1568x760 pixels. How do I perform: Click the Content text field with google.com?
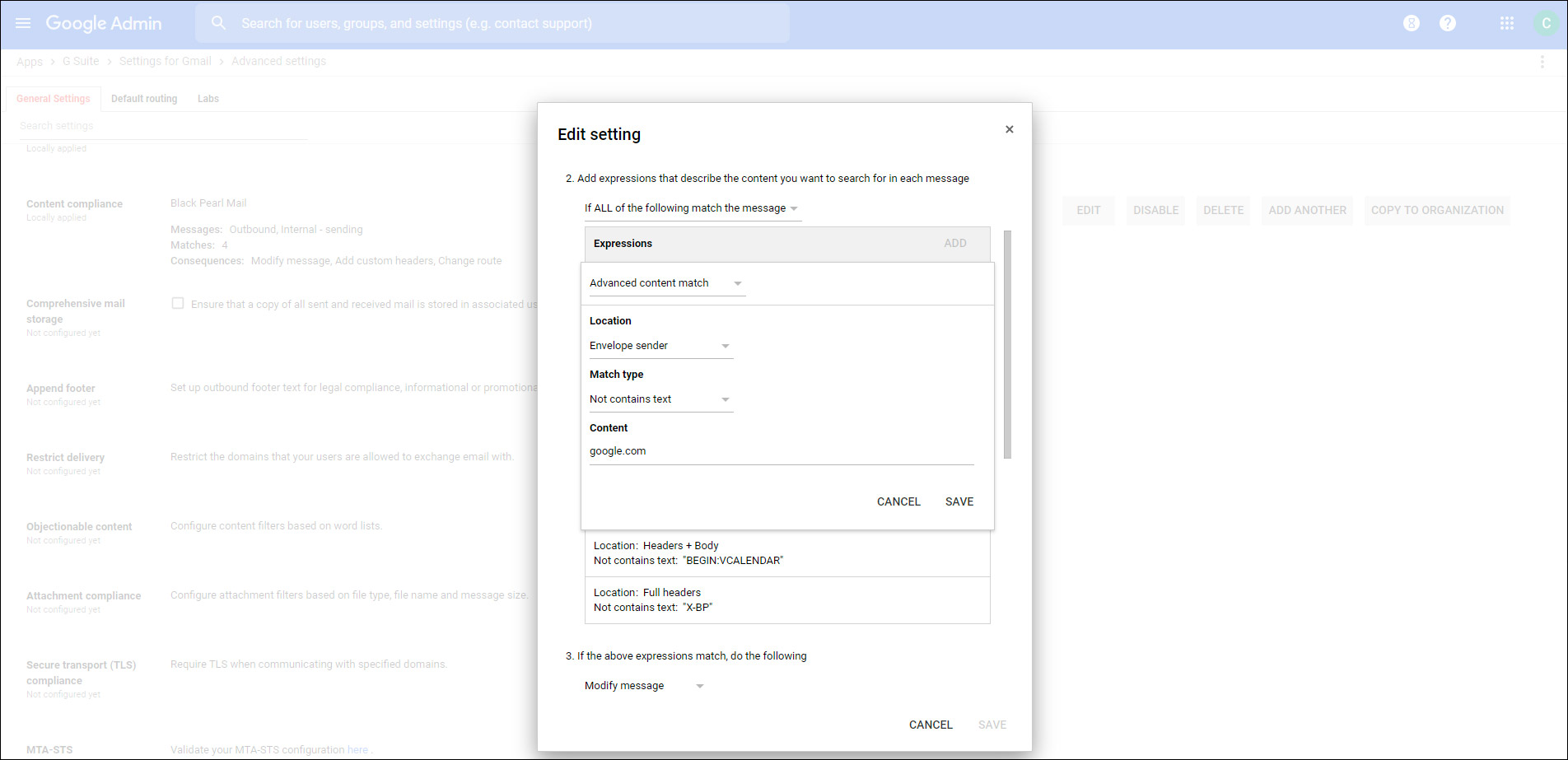point(782,451)
